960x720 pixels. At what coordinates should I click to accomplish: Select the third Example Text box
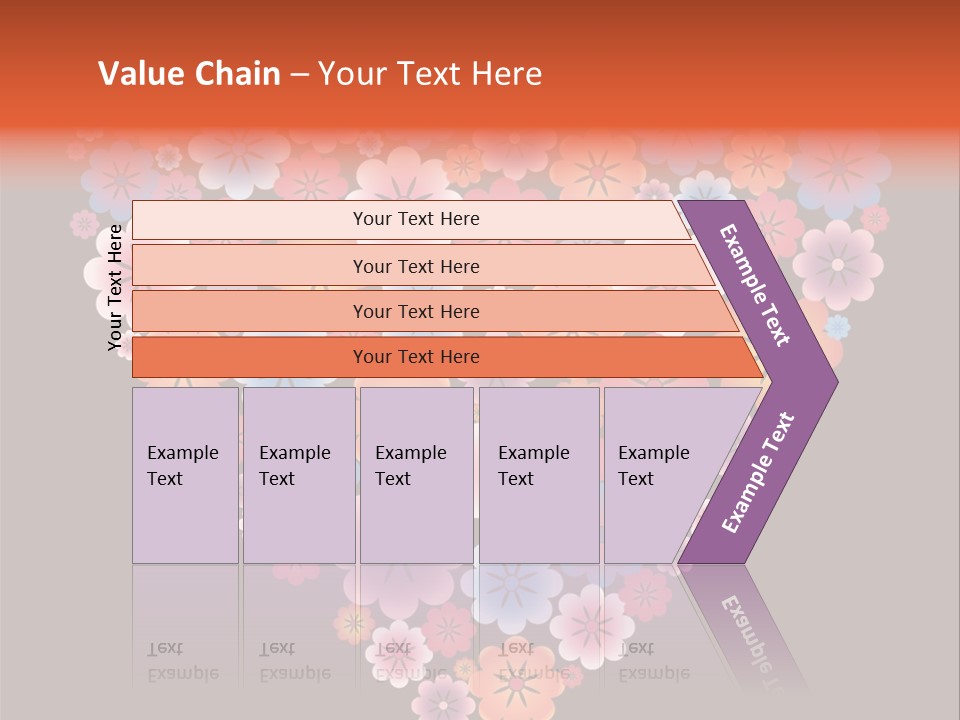(416, 475)
